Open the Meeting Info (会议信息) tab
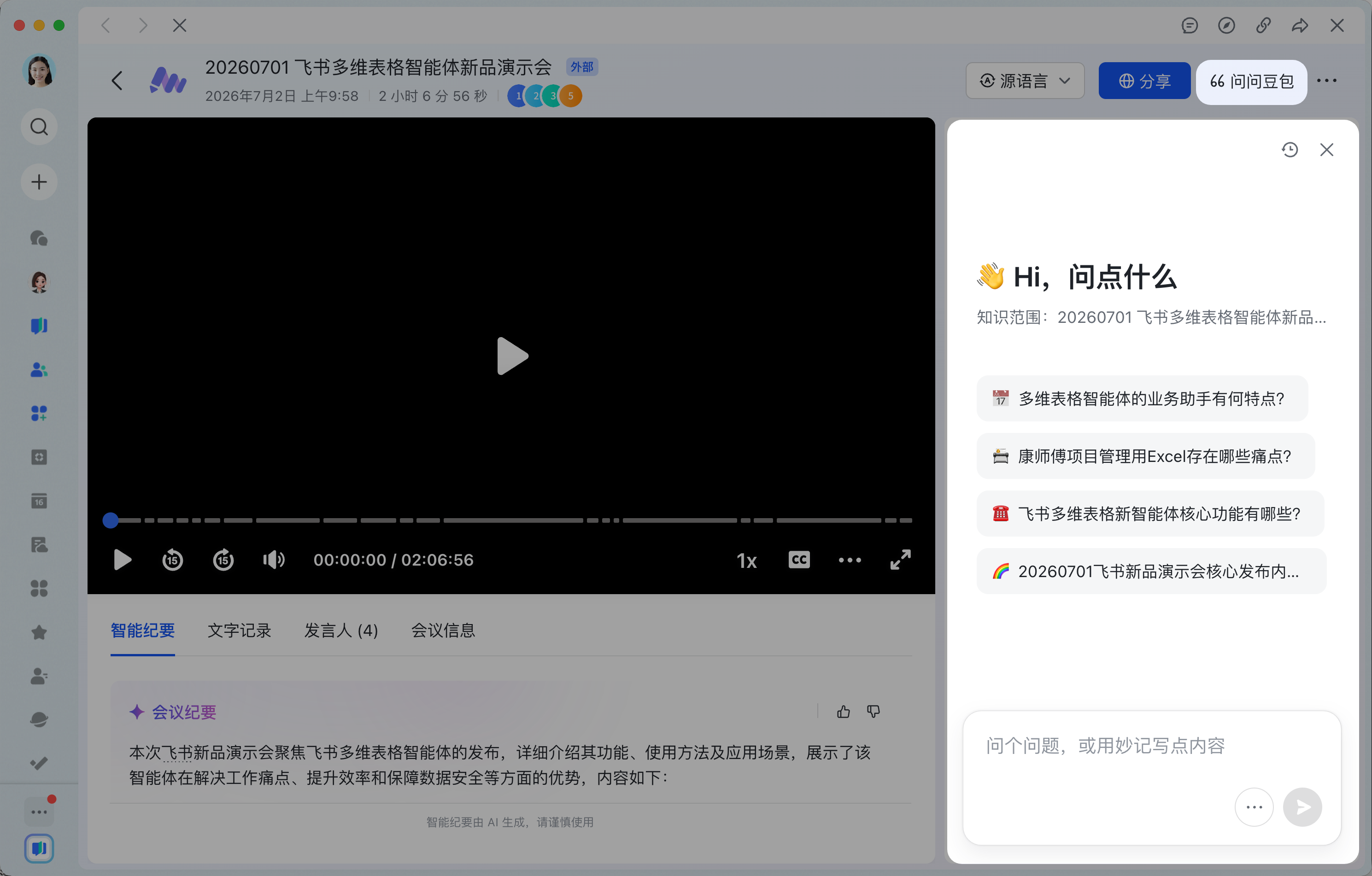Screen dimensions: 1372x876 pos(443,631)
